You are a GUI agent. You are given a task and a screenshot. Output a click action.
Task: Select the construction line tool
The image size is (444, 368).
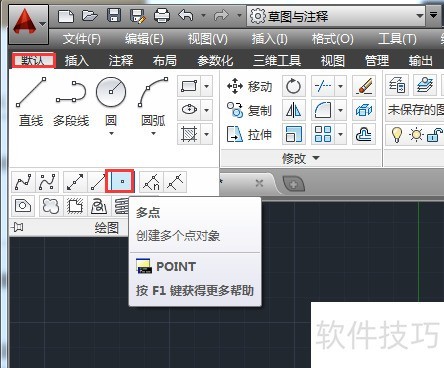click(75, 182)
